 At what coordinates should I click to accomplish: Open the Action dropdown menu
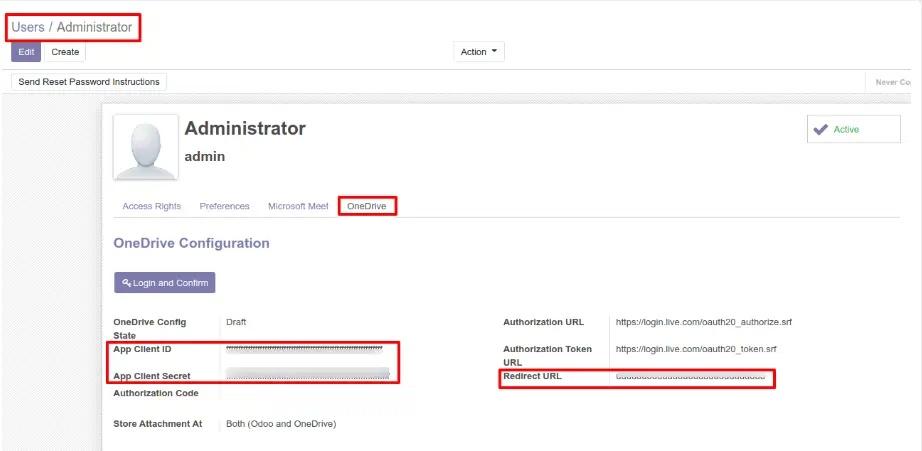point(479,52)
